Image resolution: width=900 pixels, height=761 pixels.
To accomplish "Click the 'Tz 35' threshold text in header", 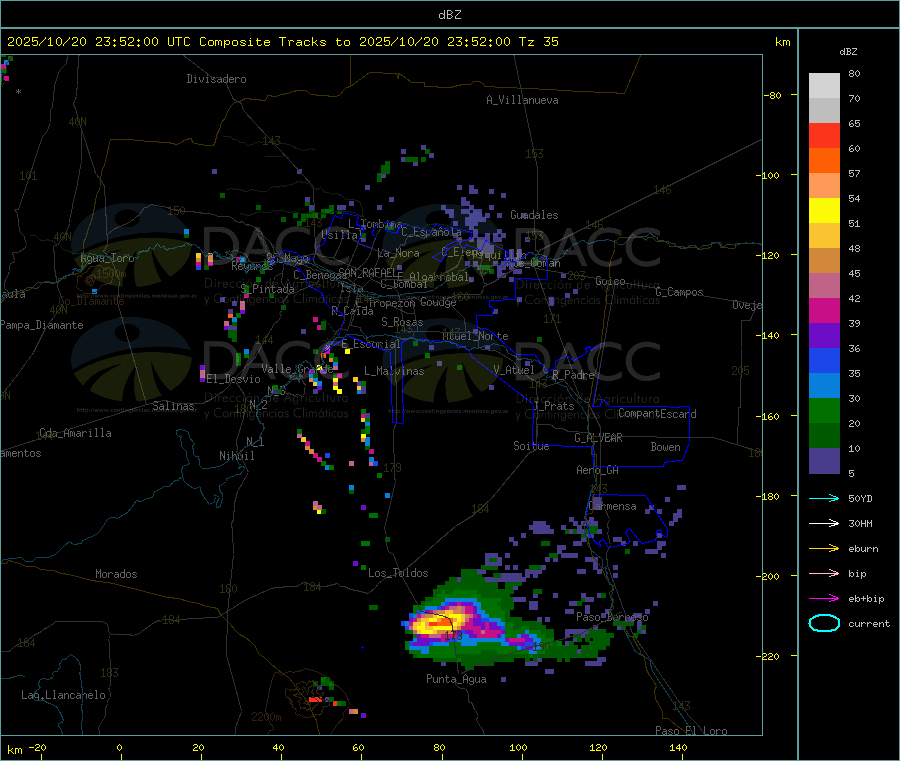I will (538, 41).
